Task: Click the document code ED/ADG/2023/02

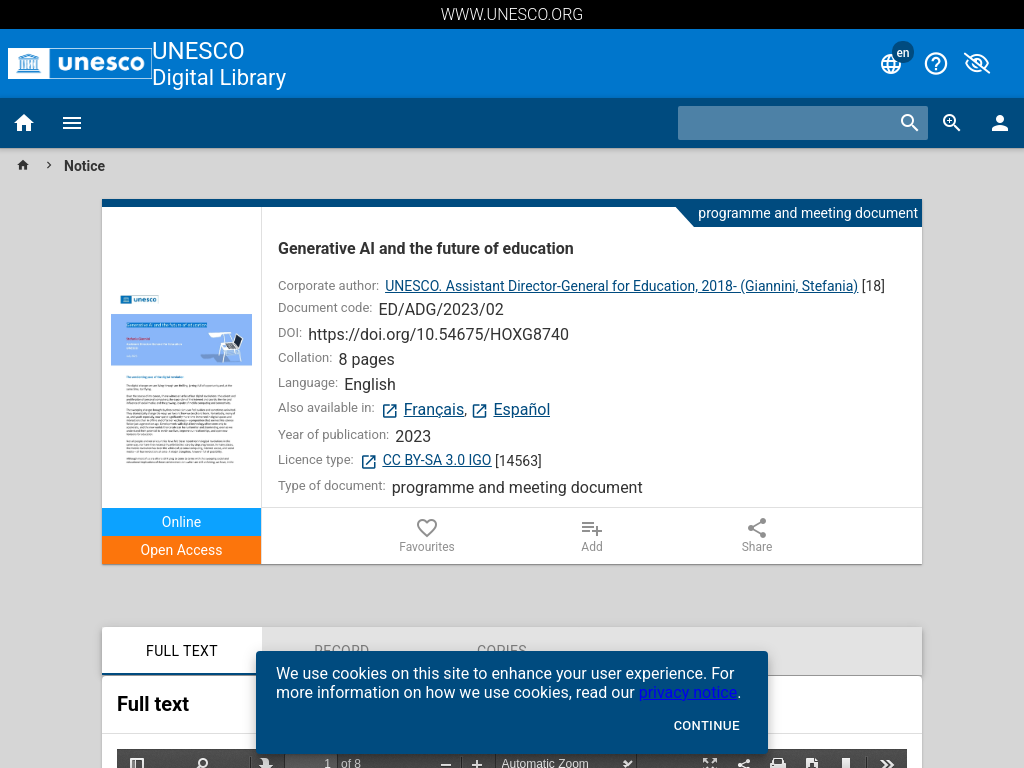Action: (x=441, y=310)
